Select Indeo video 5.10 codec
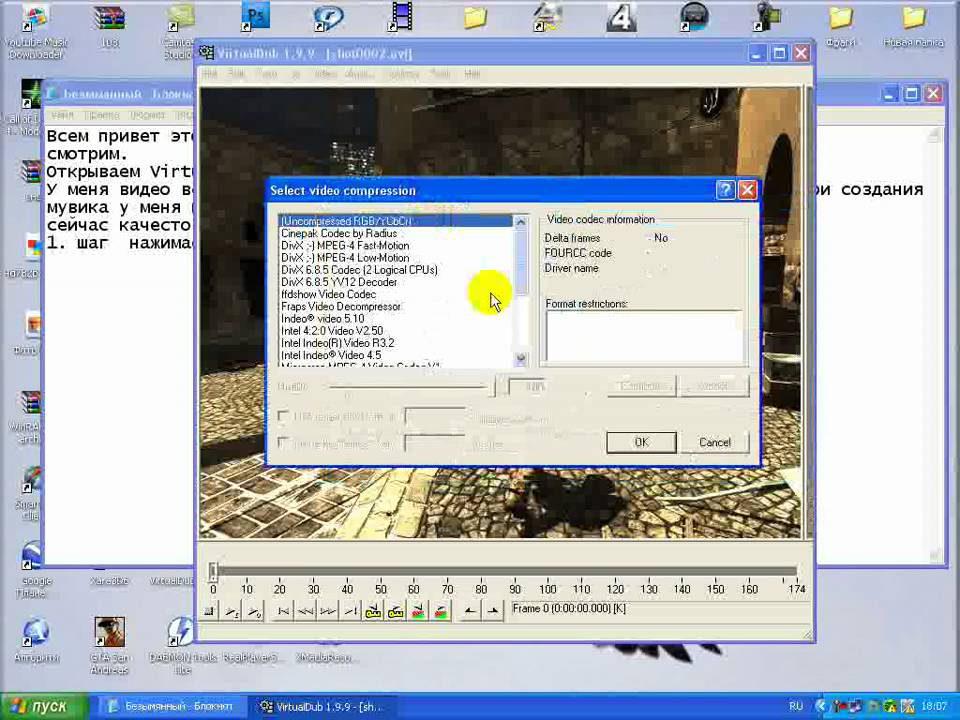 (396, 319)
